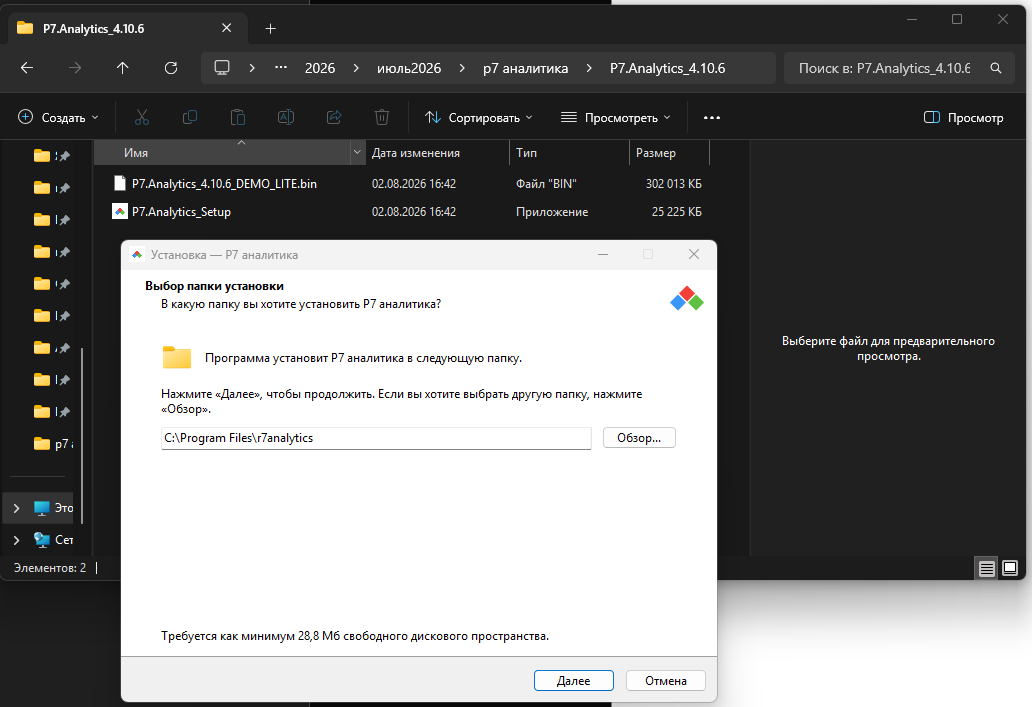Open the See more toolbar options
1032x707 pixels.
tap(711, 118)
